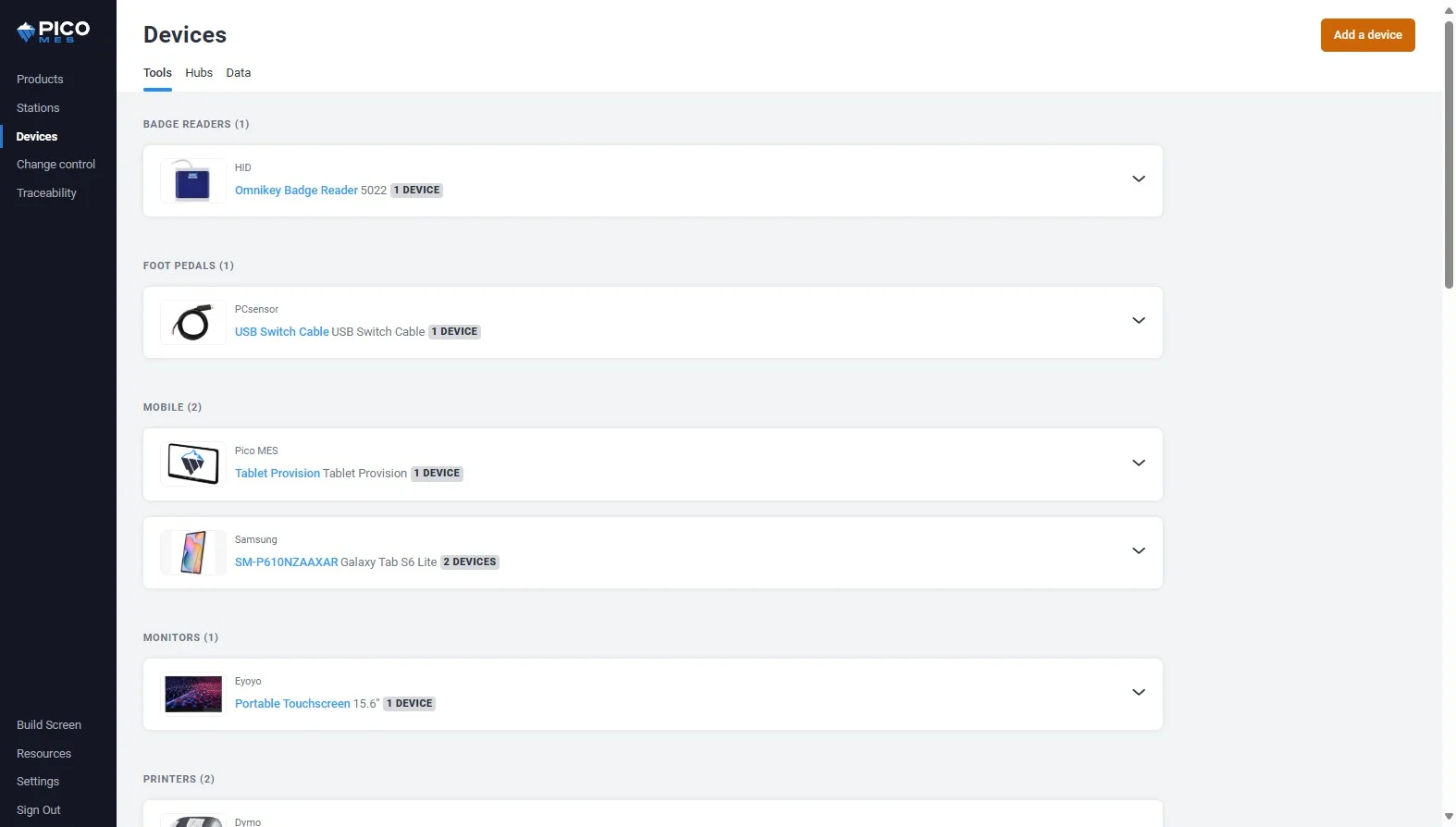
Task: Open the USB Switch Cable thumbnail image
Action: [192, 322]
